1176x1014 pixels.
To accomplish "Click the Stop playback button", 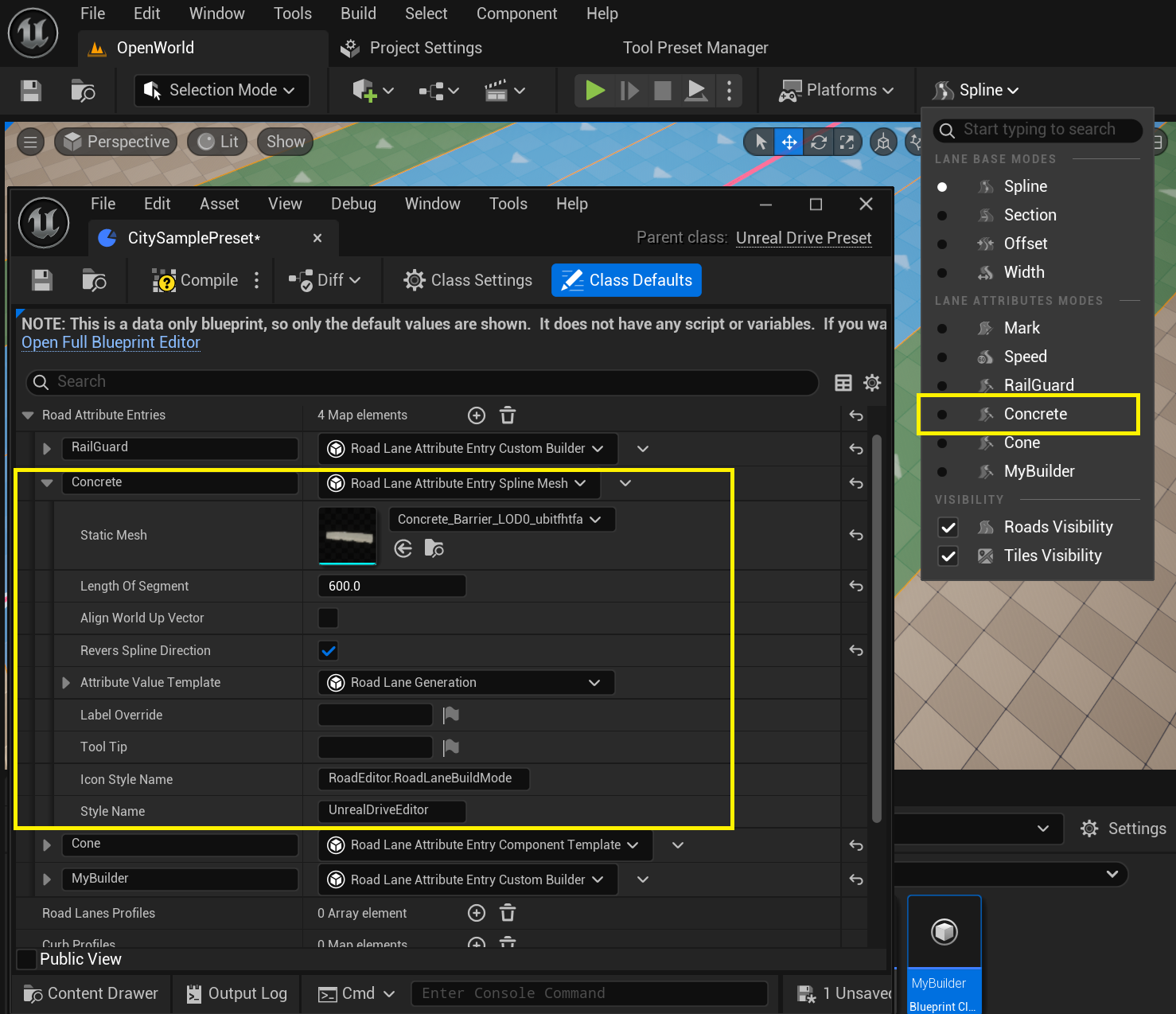I will click(x=662, y=90).
